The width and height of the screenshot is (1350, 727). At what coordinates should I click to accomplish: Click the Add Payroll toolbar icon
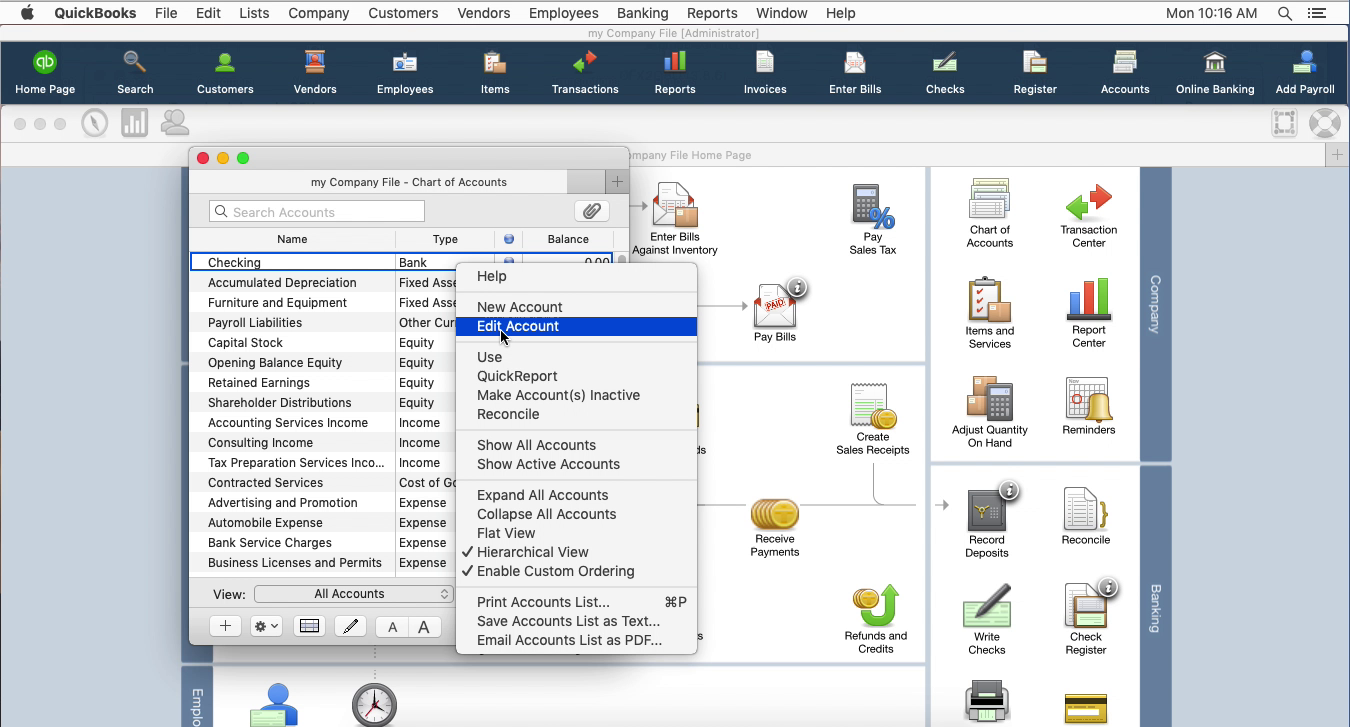point(1305,73)
